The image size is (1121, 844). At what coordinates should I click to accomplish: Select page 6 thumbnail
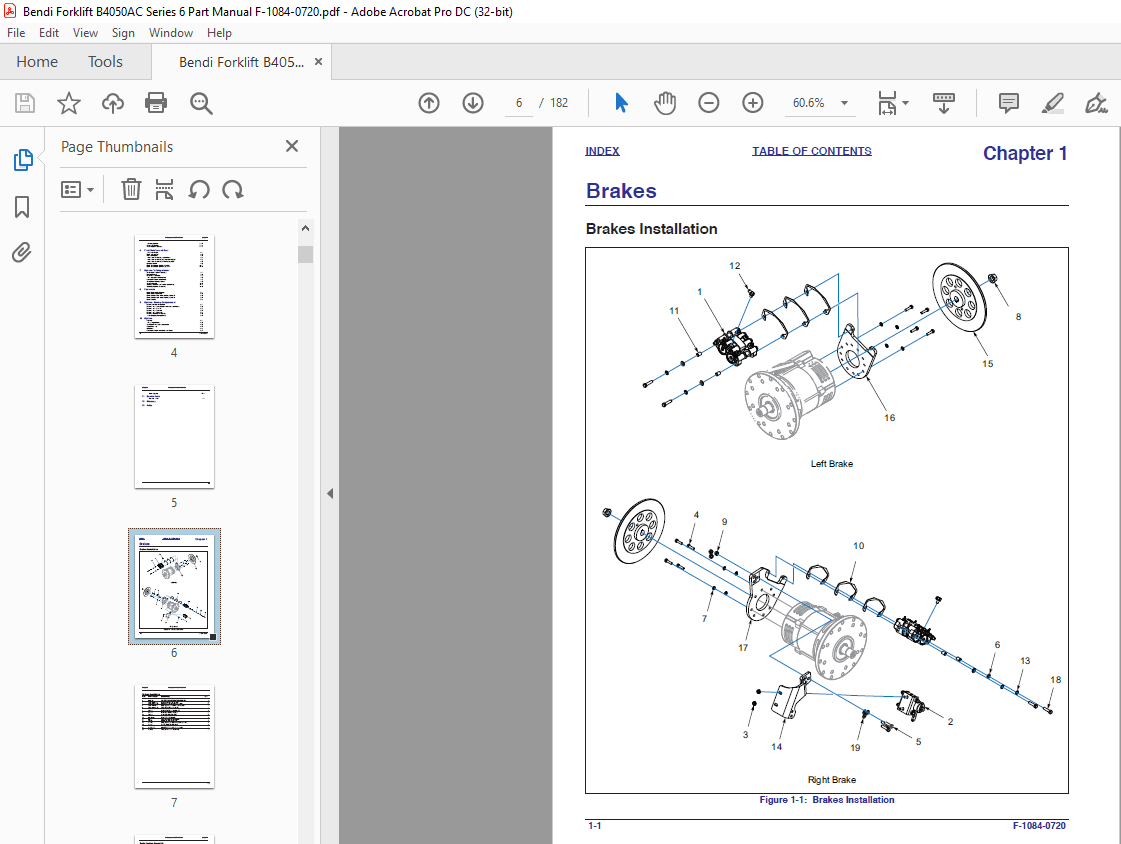click(174, 586)
